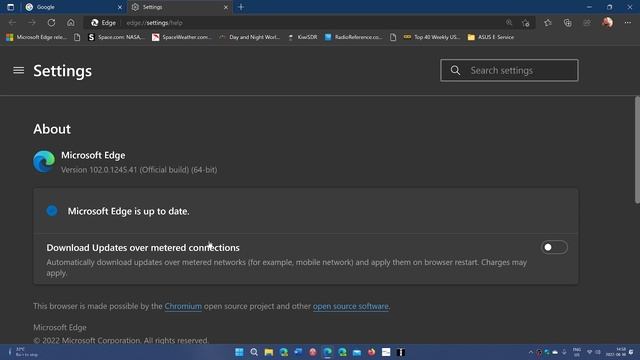Switch to the Google tab

[x=73, y=7]
